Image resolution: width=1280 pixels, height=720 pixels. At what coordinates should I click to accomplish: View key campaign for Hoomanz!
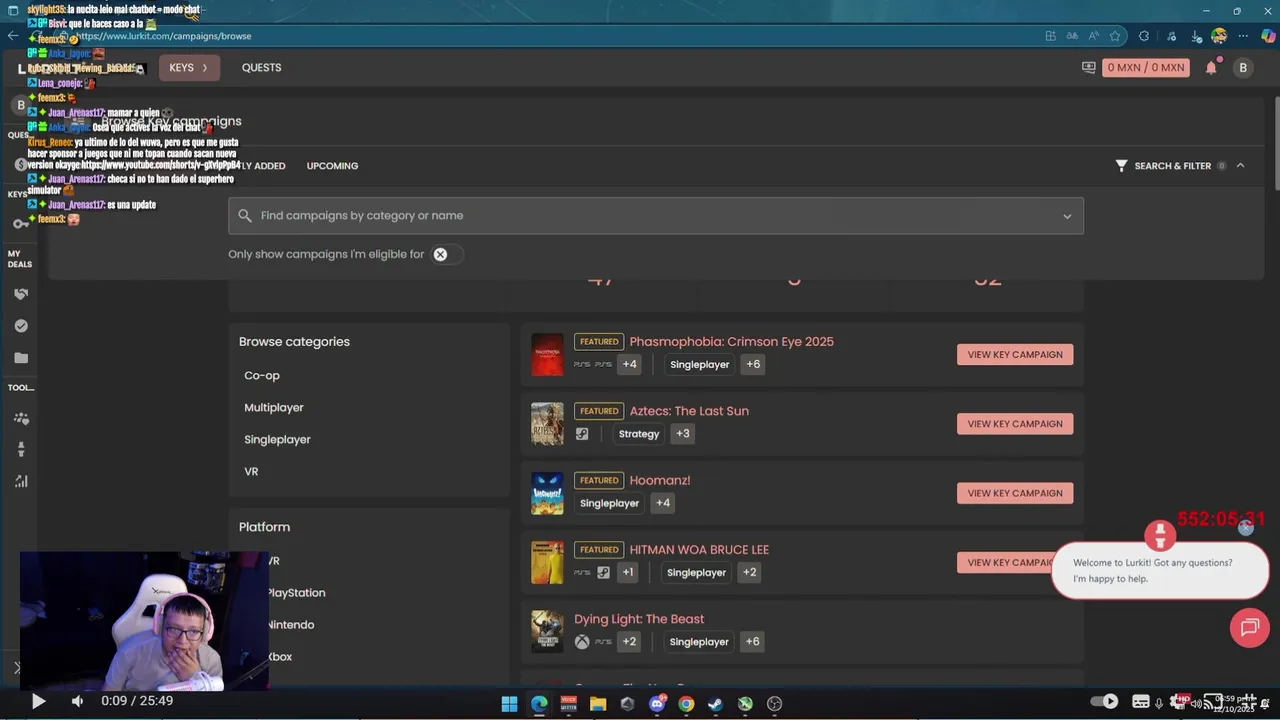pyautogui.click(x=1015, y=493)
